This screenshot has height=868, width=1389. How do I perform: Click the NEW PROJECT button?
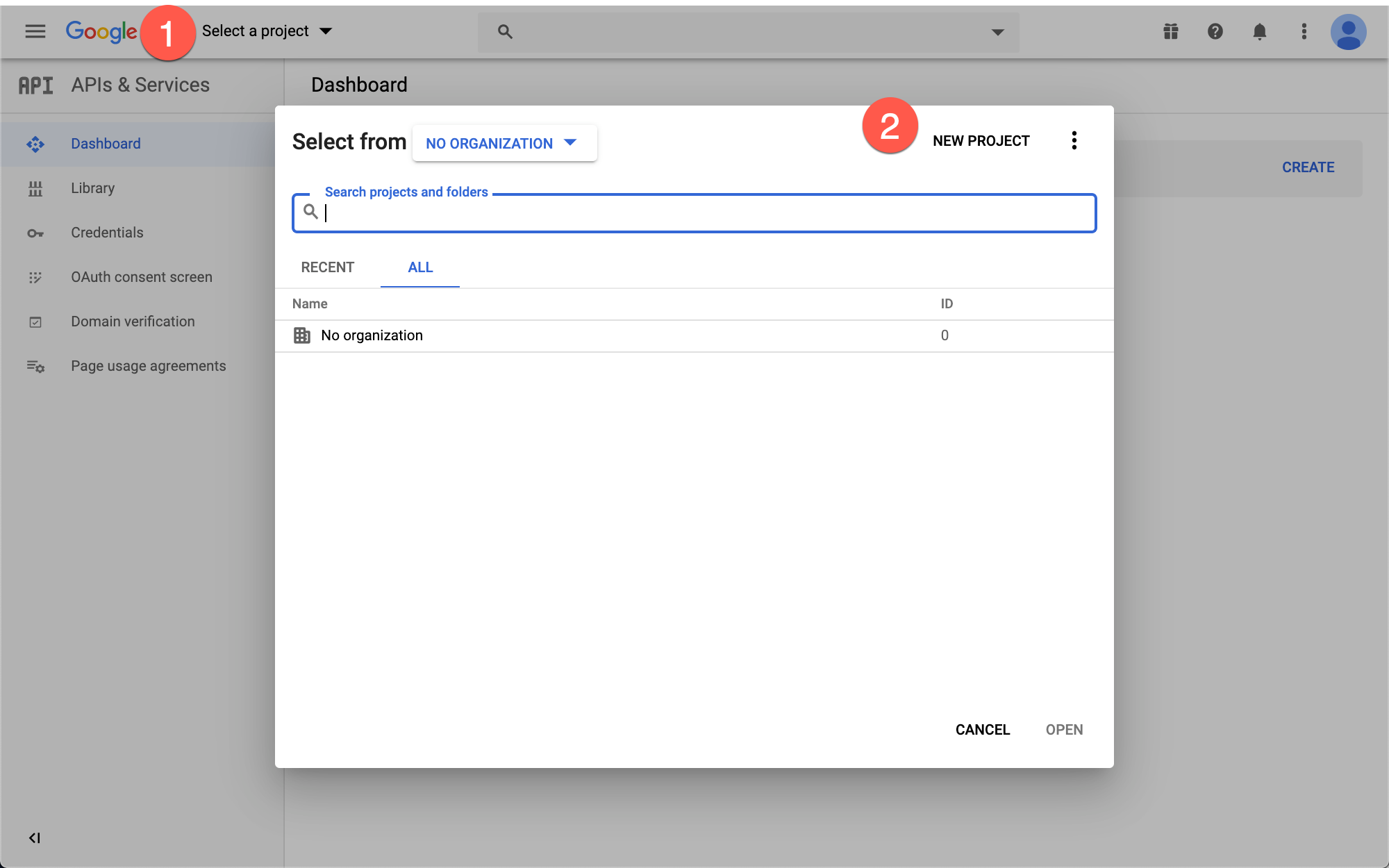coord(981,141)
